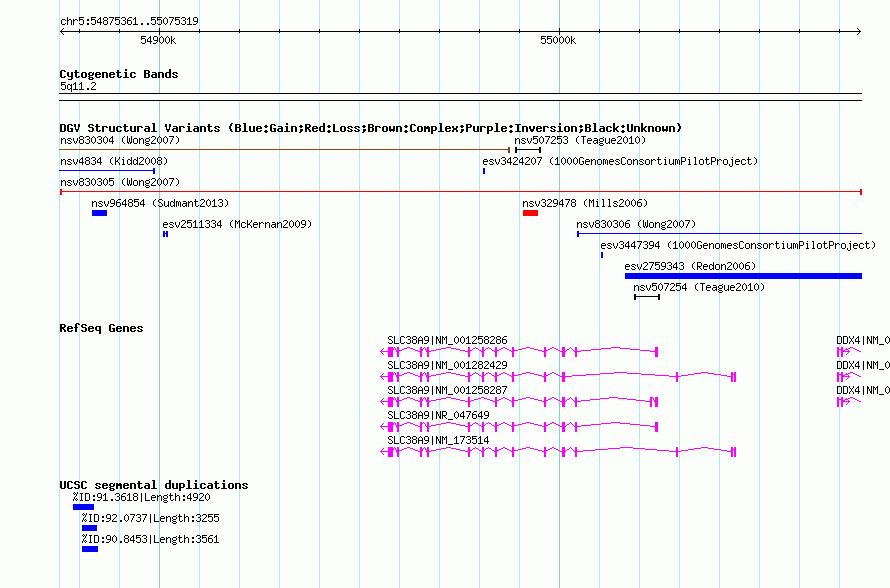Click the %ID:91.3618|Length:4920 duplication label
Image resolution: width=890 pixels, height=588 pixels.
[141, 498]
